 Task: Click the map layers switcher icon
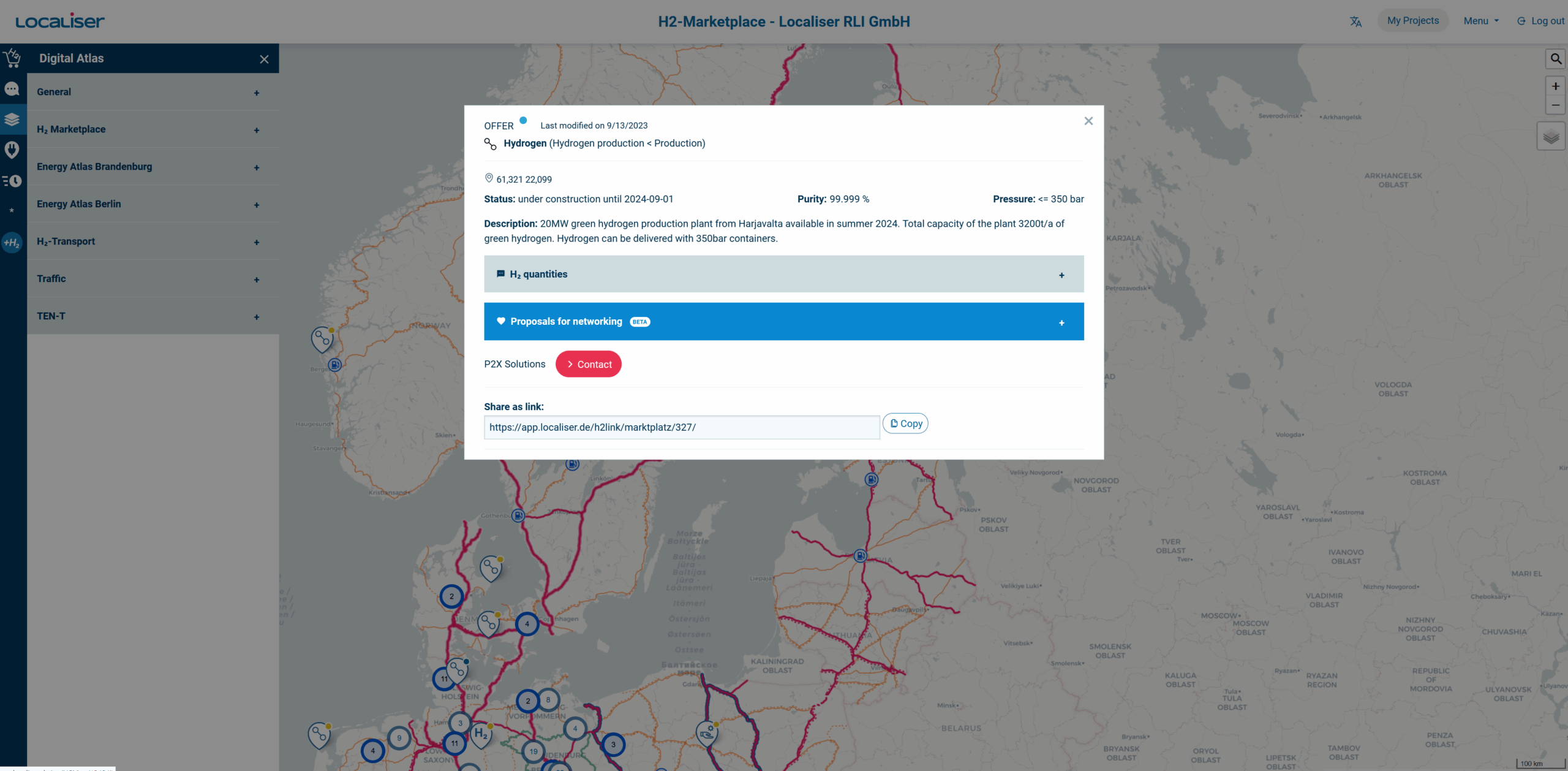pos(1551,137)
